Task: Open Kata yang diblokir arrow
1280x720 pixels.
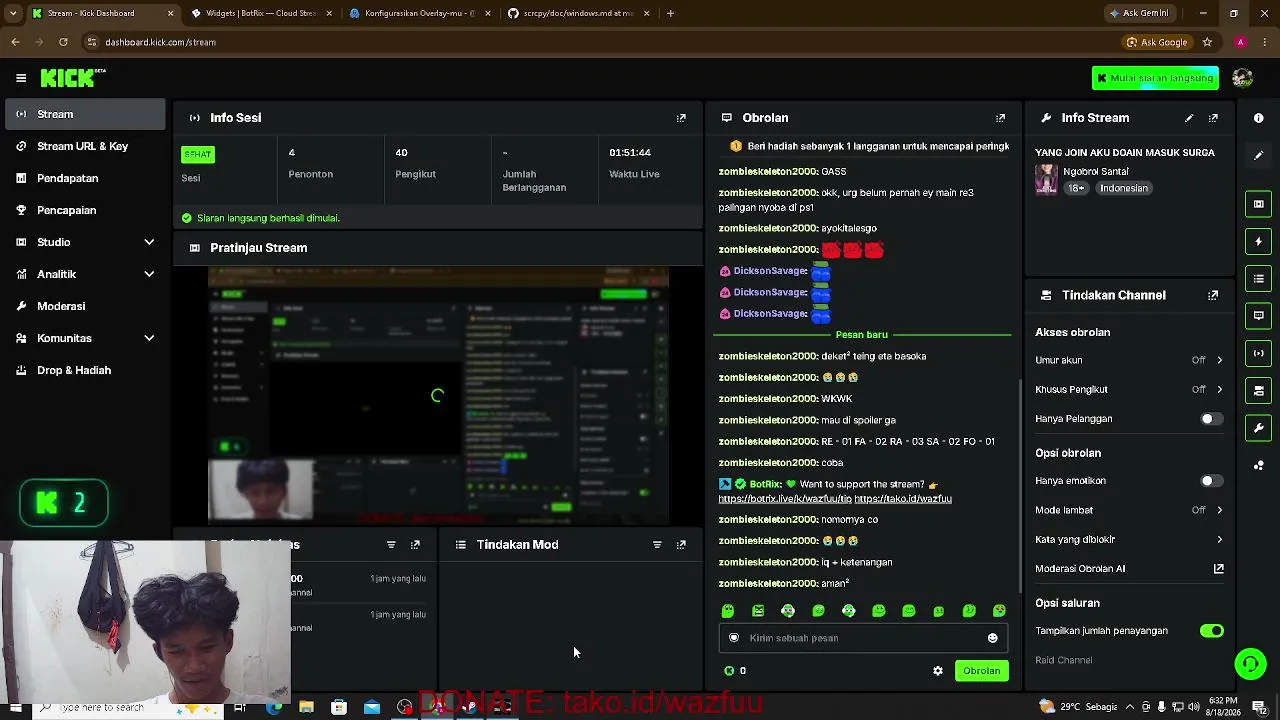Action: point(1219,540)
